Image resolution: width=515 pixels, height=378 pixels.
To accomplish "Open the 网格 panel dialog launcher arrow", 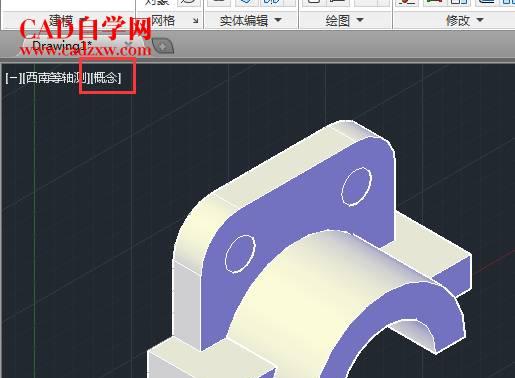I will tap(196, 21).
